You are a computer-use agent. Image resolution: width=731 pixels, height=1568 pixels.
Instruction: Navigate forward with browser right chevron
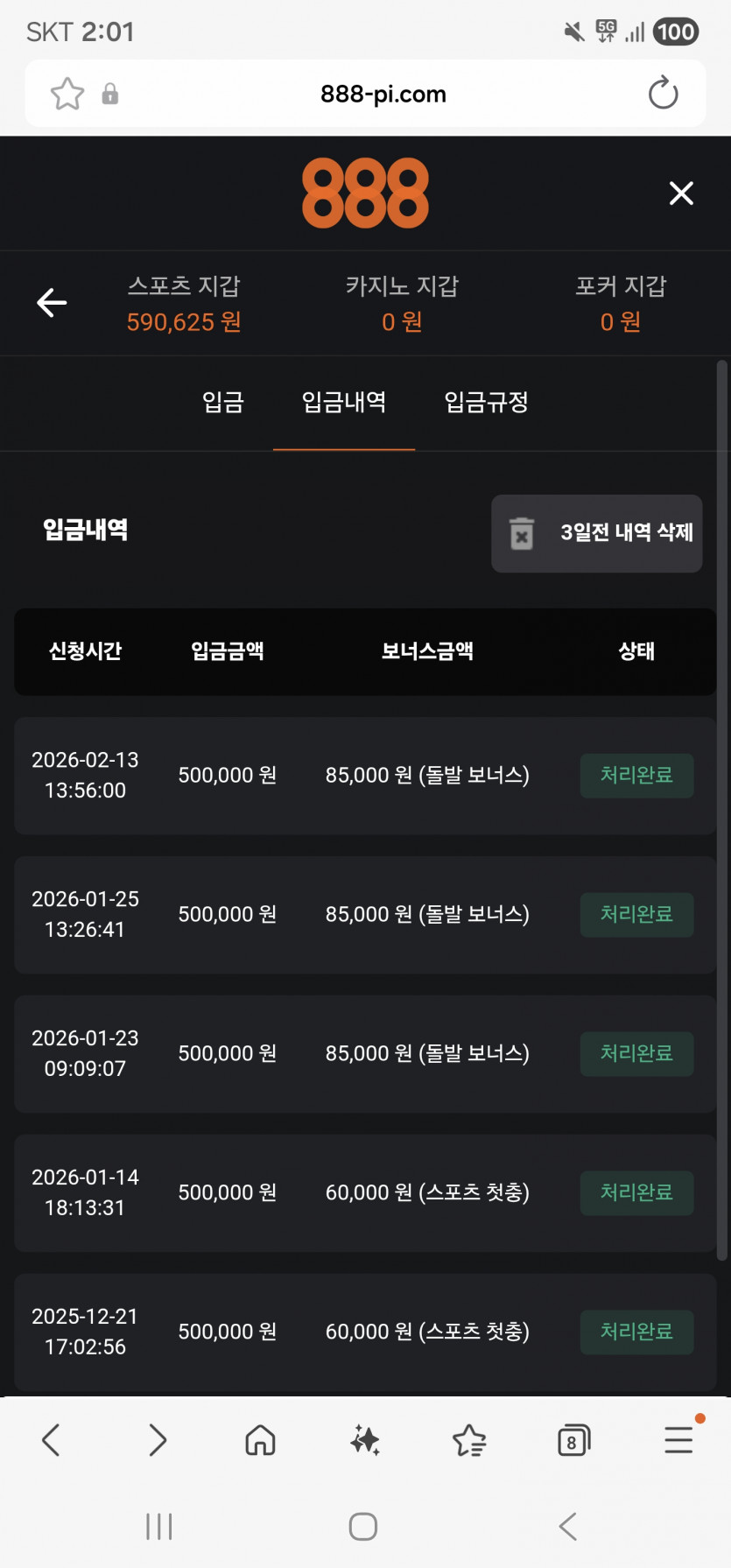[x=158, y=1439]
